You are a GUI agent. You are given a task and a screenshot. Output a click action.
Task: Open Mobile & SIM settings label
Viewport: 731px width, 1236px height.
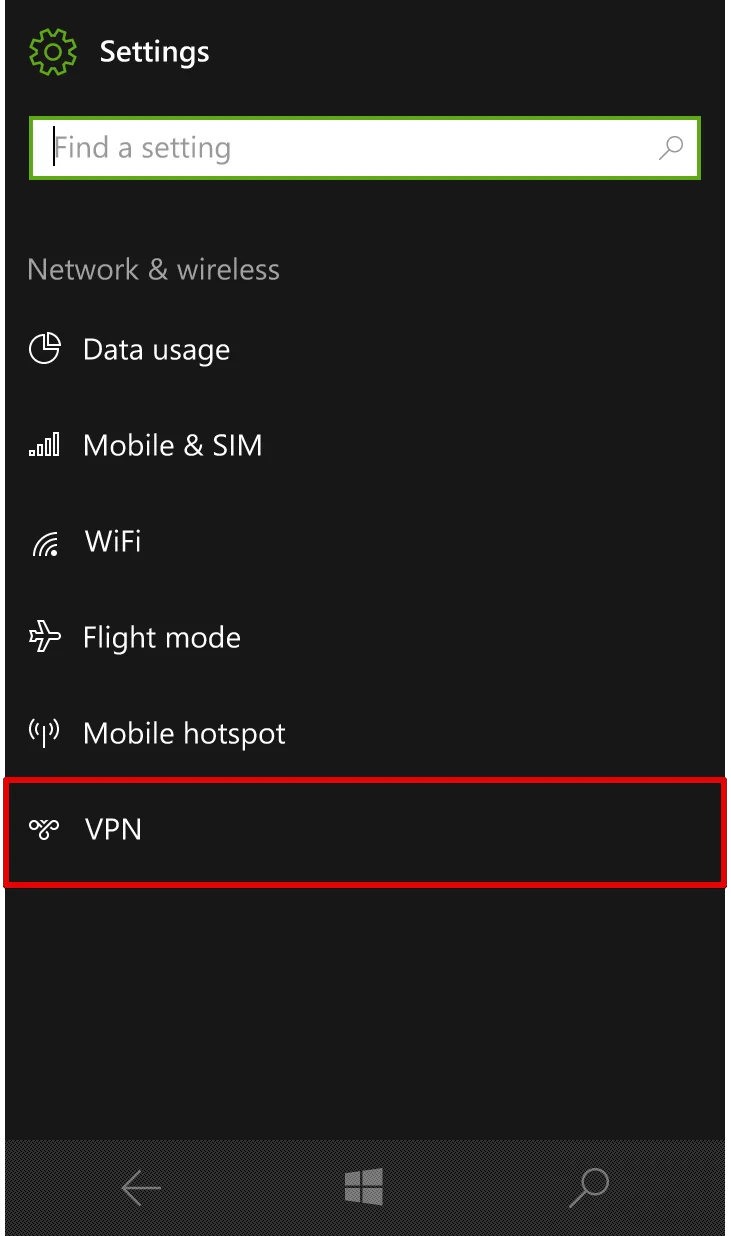click(172, 445)
